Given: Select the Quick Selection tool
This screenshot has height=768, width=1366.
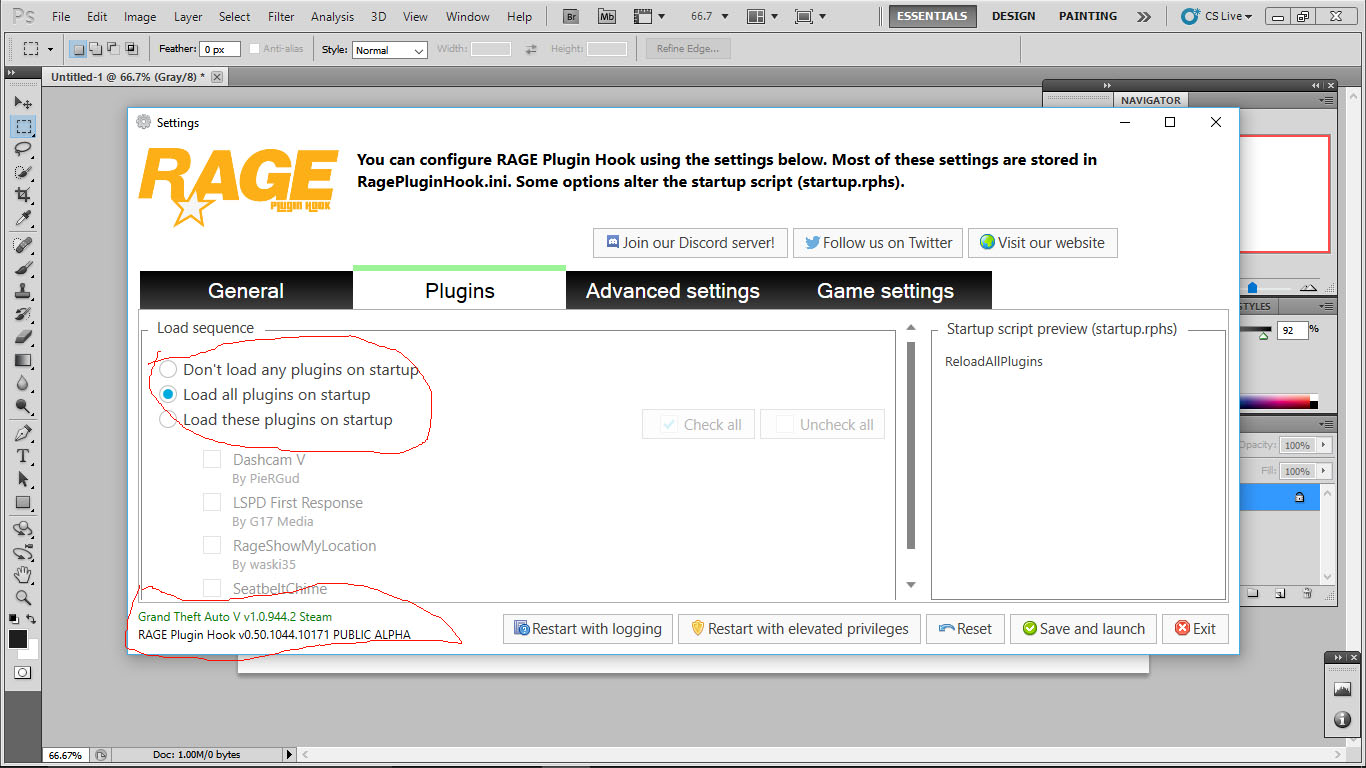Looking at the screenshot, I should (x=22, y=172).
